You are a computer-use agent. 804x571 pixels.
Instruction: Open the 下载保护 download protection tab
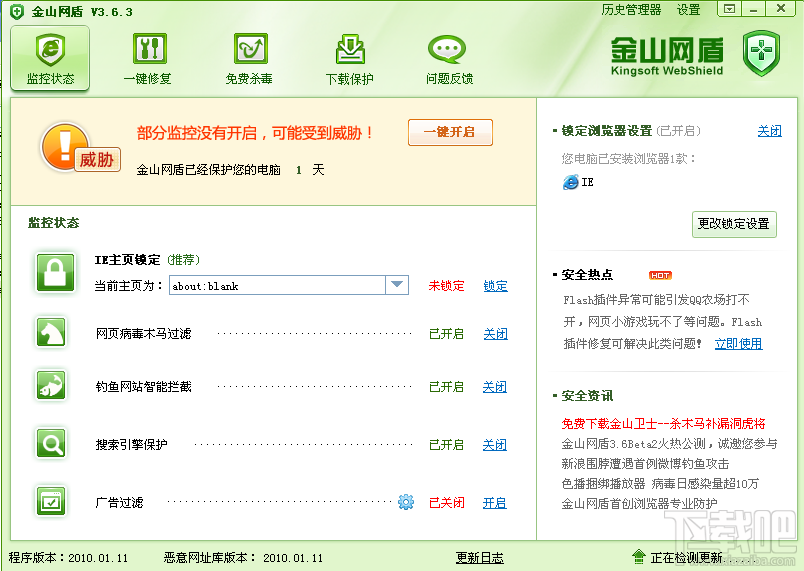point(350,58)
